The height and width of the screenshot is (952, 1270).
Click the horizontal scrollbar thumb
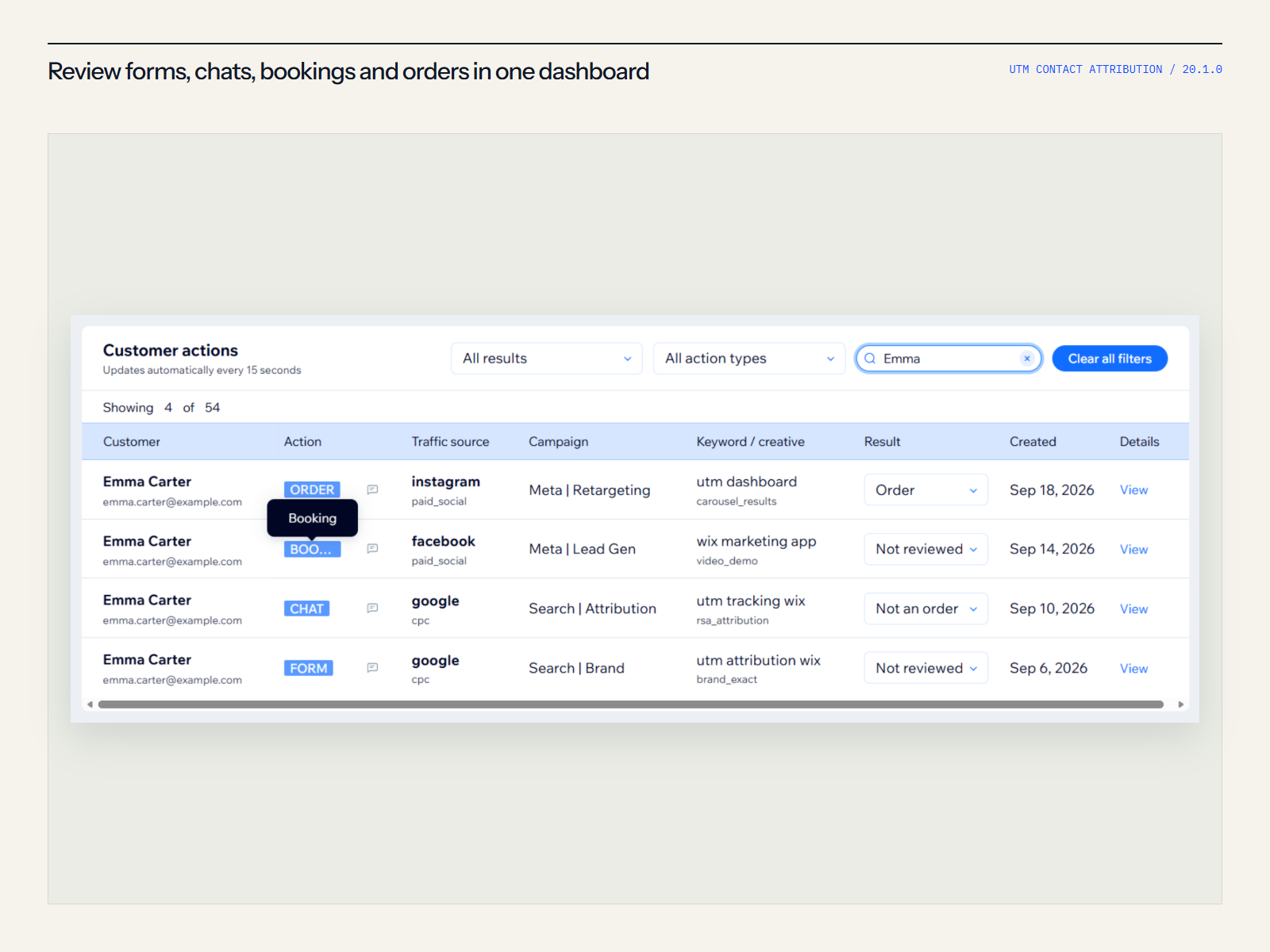(630, 704)
